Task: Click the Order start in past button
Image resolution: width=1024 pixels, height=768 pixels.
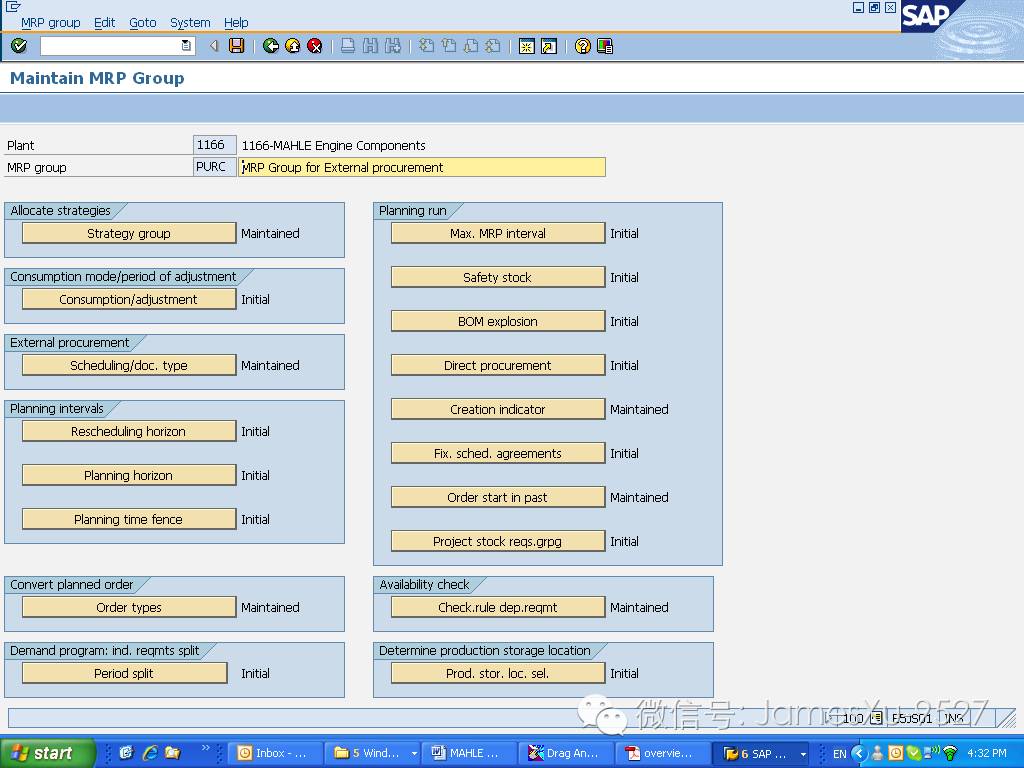Action: click(498, 497)
